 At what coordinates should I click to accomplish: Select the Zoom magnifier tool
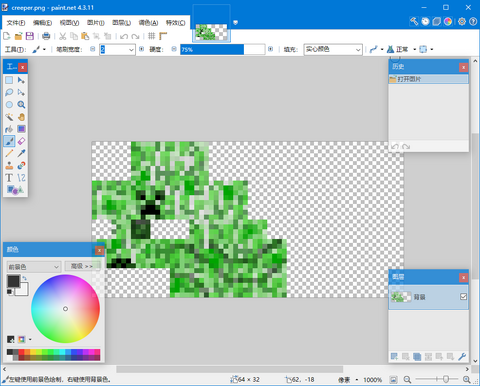click(21, 105)
